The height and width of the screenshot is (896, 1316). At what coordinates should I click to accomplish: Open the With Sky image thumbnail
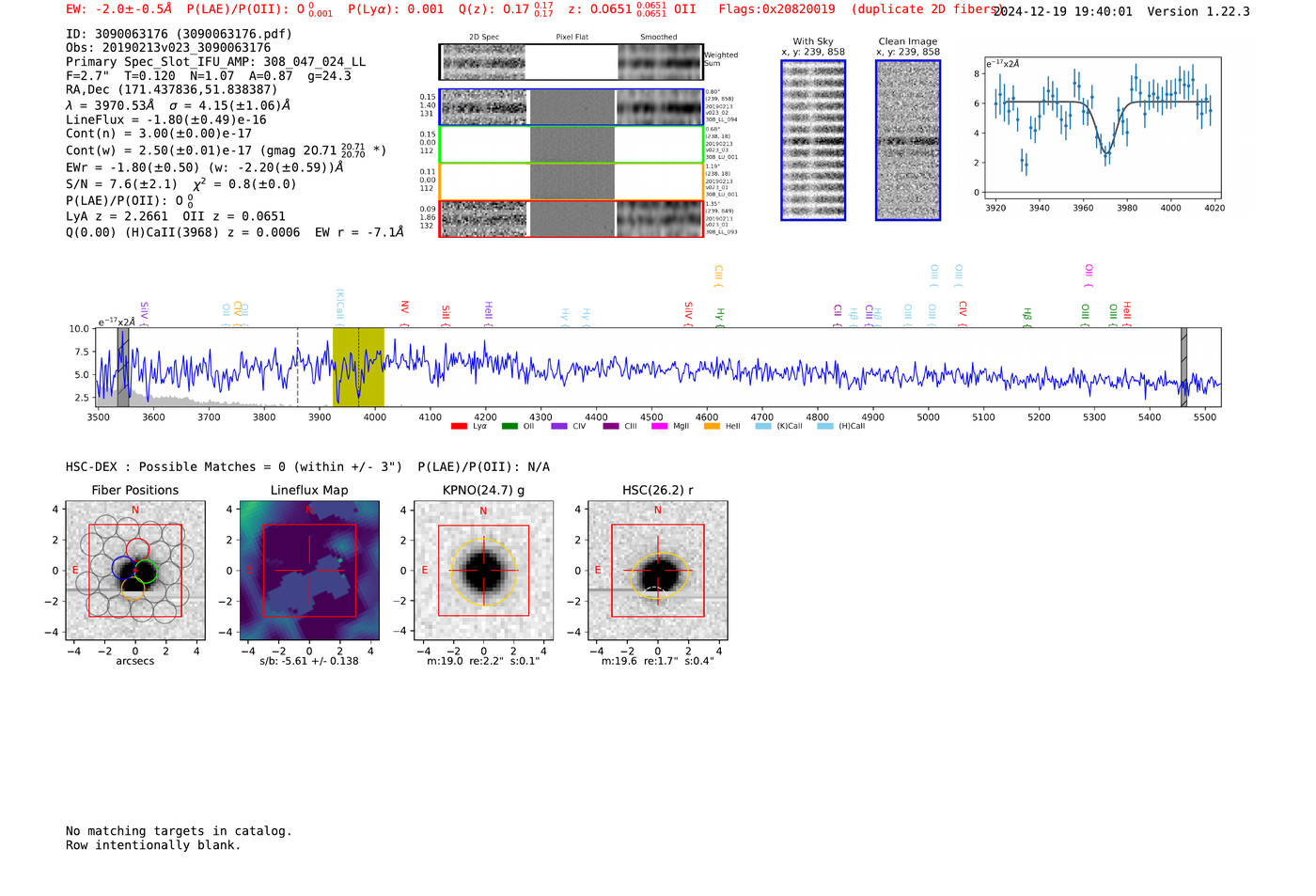813,140
